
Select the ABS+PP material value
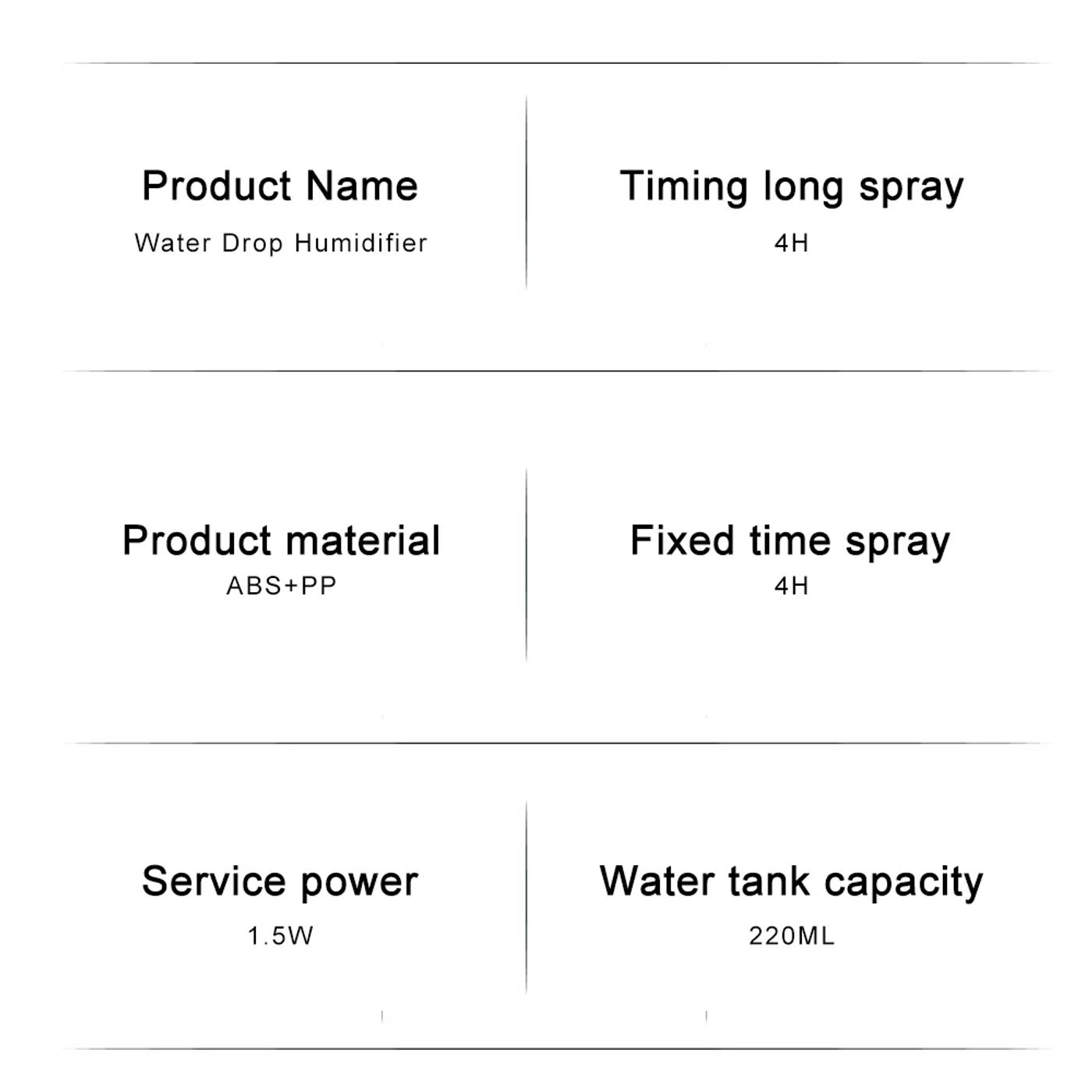281,585
